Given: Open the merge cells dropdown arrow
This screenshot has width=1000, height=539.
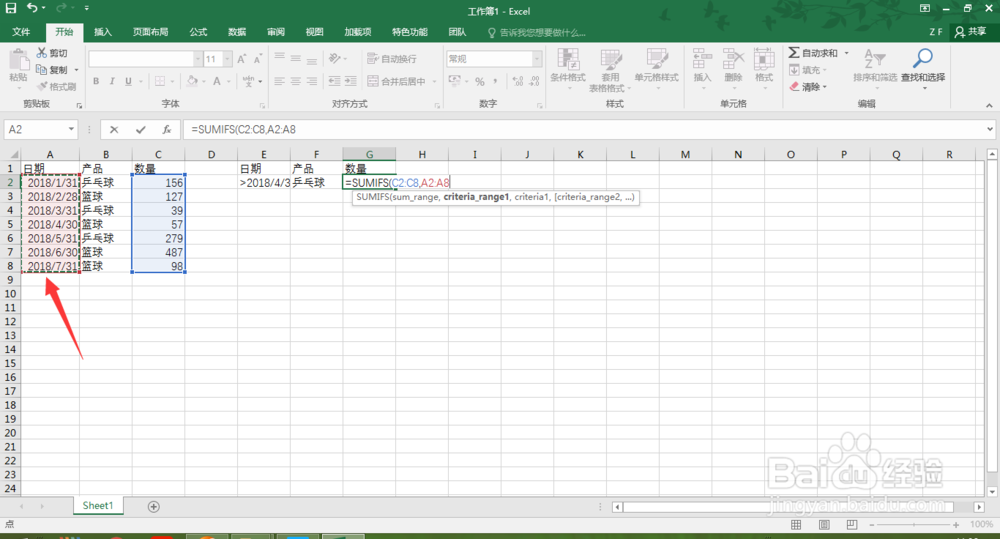Looking at the screenshot, I should 434,82.
